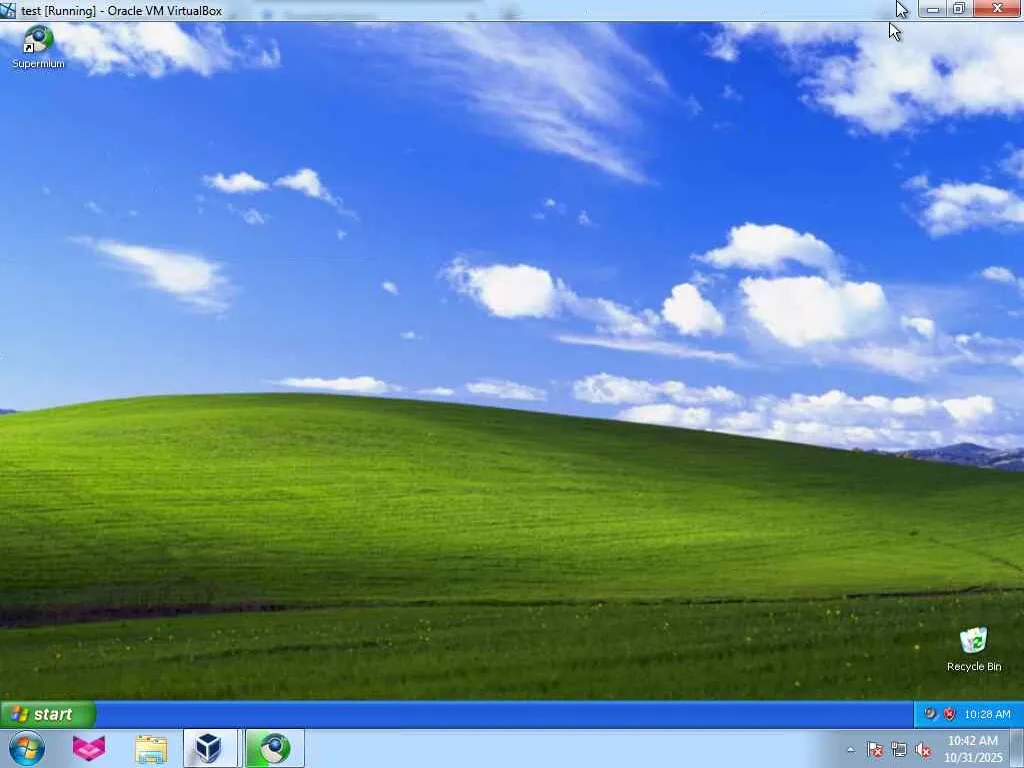This screenshot has width=1024, height=768.
Task: Click the host network tray icon
Action: pos(899,750)
